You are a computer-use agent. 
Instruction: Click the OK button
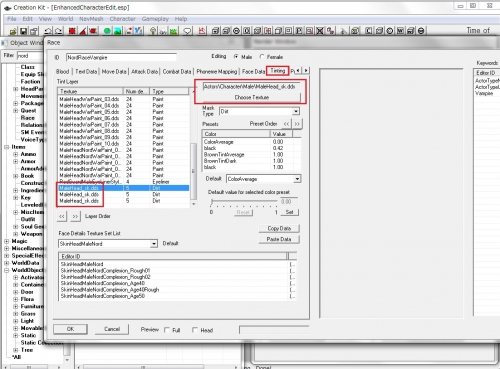coord(70,329)
